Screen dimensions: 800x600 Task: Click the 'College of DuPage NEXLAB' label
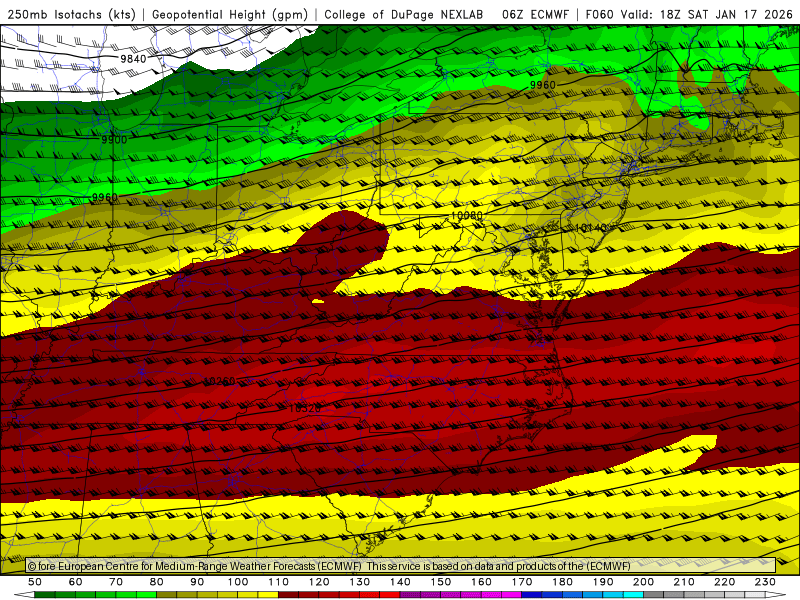pos(404,15)
